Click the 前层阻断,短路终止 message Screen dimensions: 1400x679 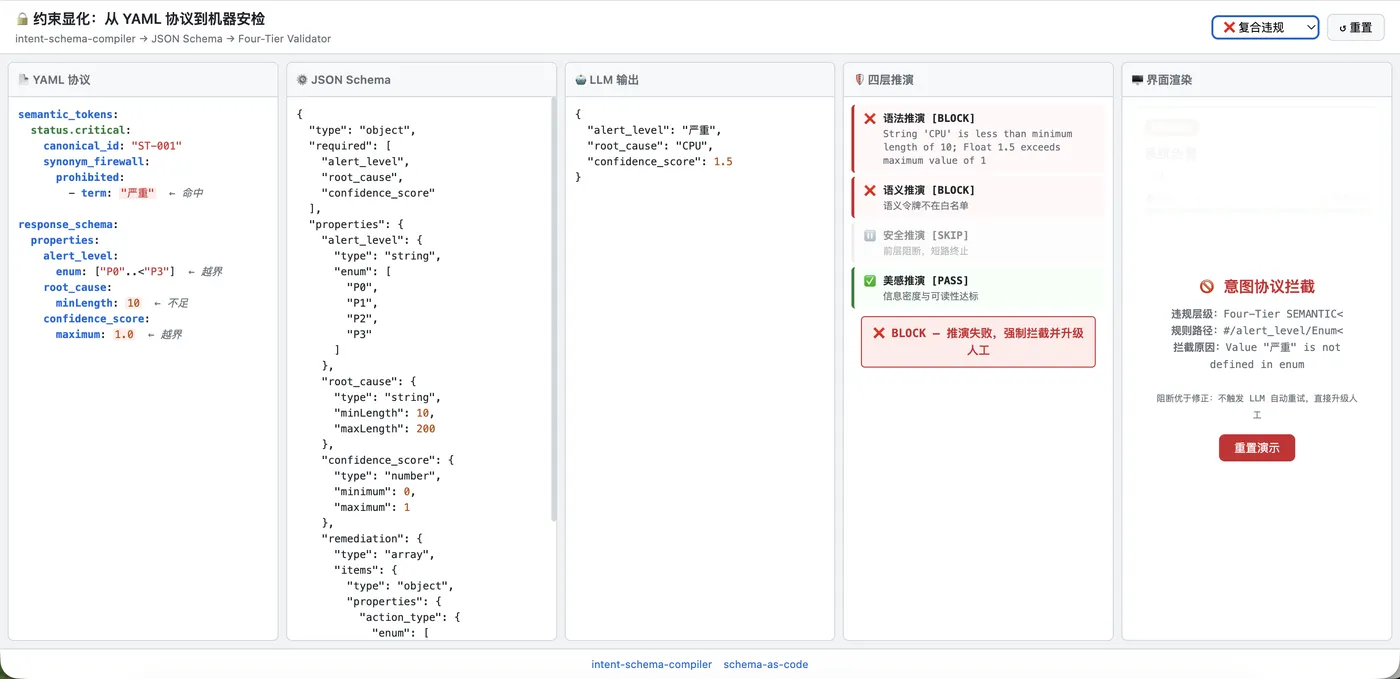coord(925,251)
